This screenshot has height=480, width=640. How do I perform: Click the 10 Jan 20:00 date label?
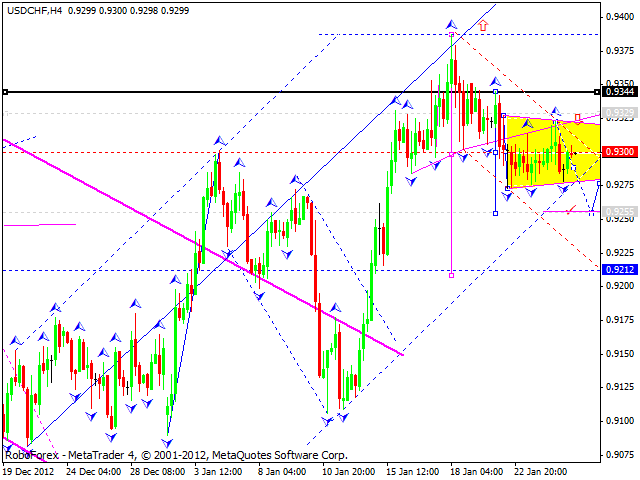point(349,471)
